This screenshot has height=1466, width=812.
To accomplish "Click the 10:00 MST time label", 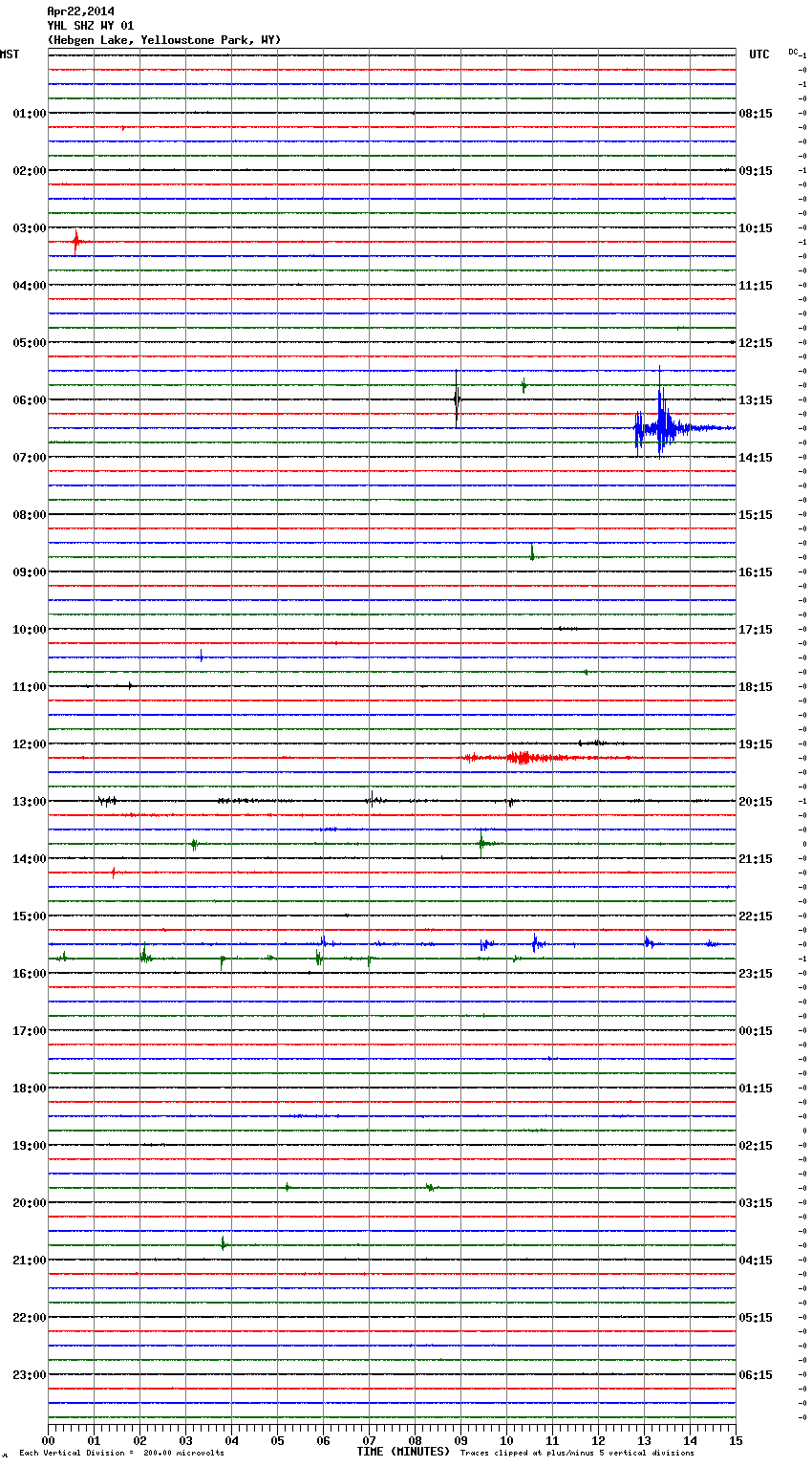I will pyautogui.click(x=30, y=630).
